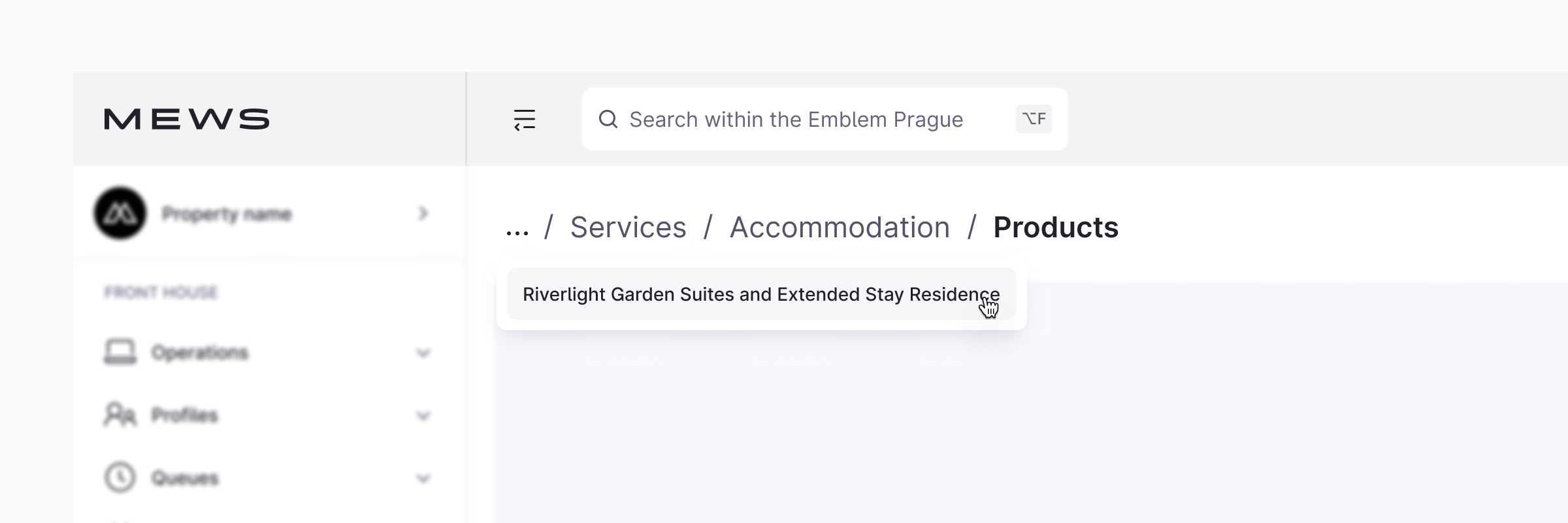Click the Profiles people icon
This screenshot has width=1568, height=523.
(120, 414)
